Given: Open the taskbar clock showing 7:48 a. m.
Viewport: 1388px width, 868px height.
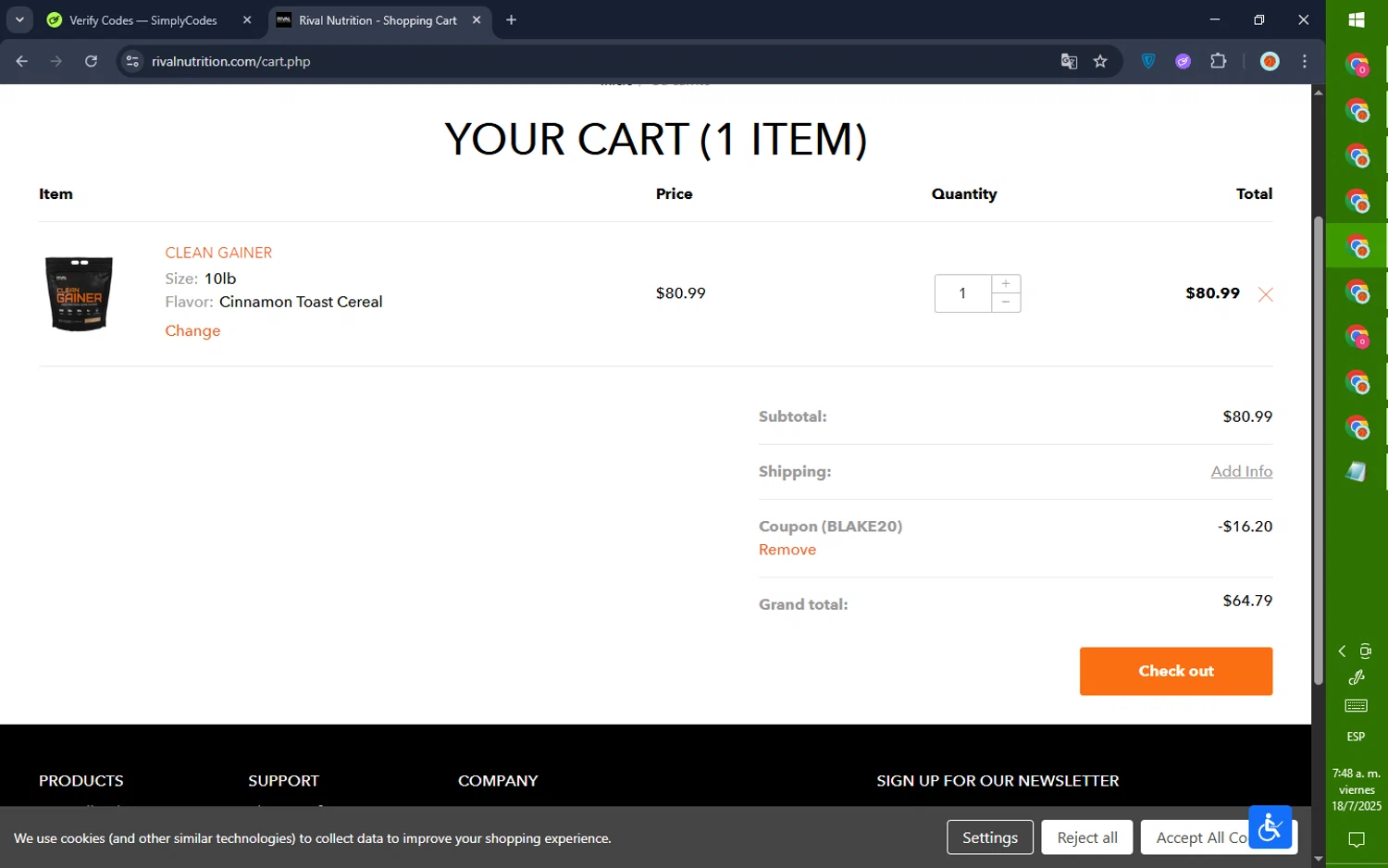Looking at the screenshot, I should coord(1357,789).
